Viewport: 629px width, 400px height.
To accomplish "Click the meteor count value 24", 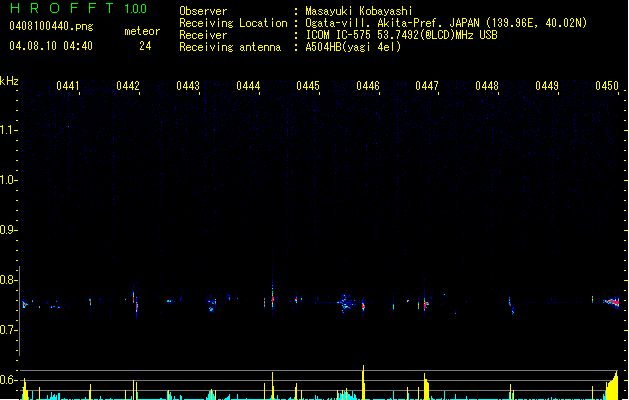I will coord(145,46).
